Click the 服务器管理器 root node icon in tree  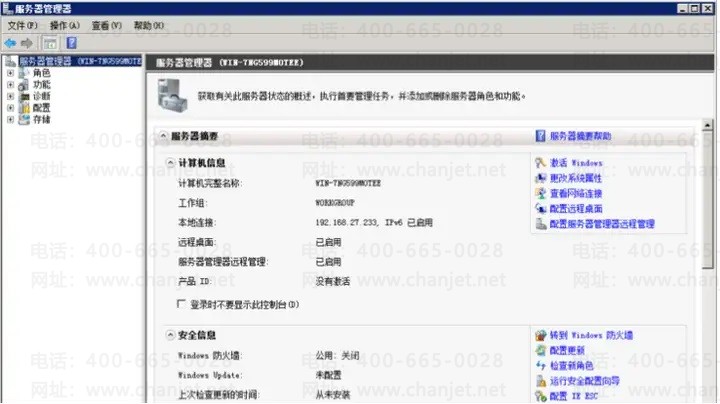[x=11, y=61]
